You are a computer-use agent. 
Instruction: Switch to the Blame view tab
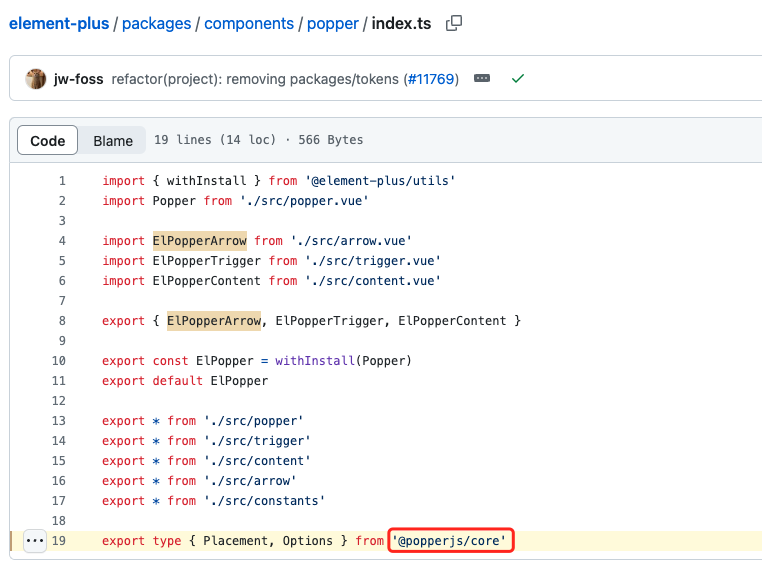click(x=113, y=141)
